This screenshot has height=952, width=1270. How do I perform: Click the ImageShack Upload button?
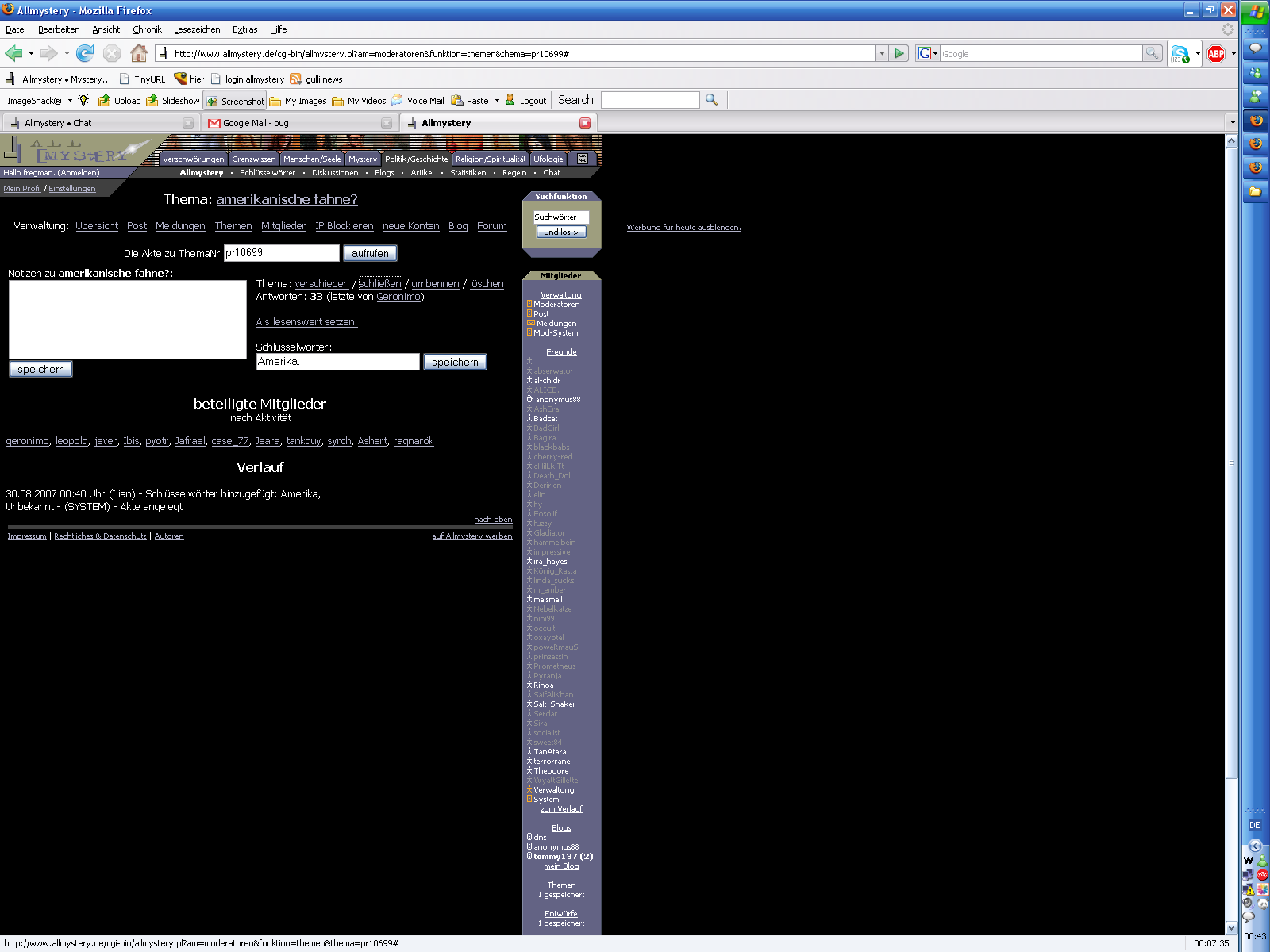click(120, 101)
